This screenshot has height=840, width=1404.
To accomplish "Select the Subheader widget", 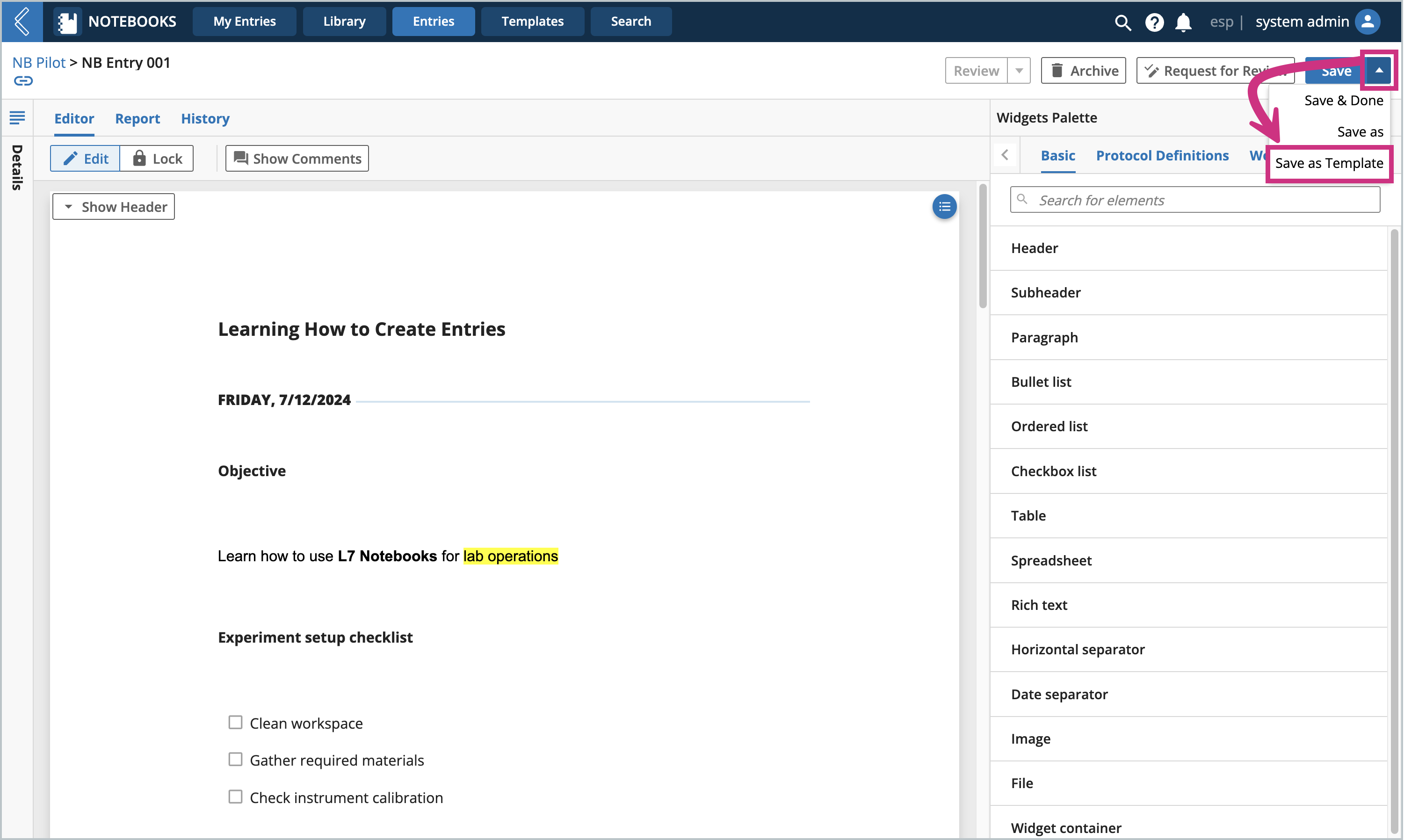I will (x=1188, y=293).
